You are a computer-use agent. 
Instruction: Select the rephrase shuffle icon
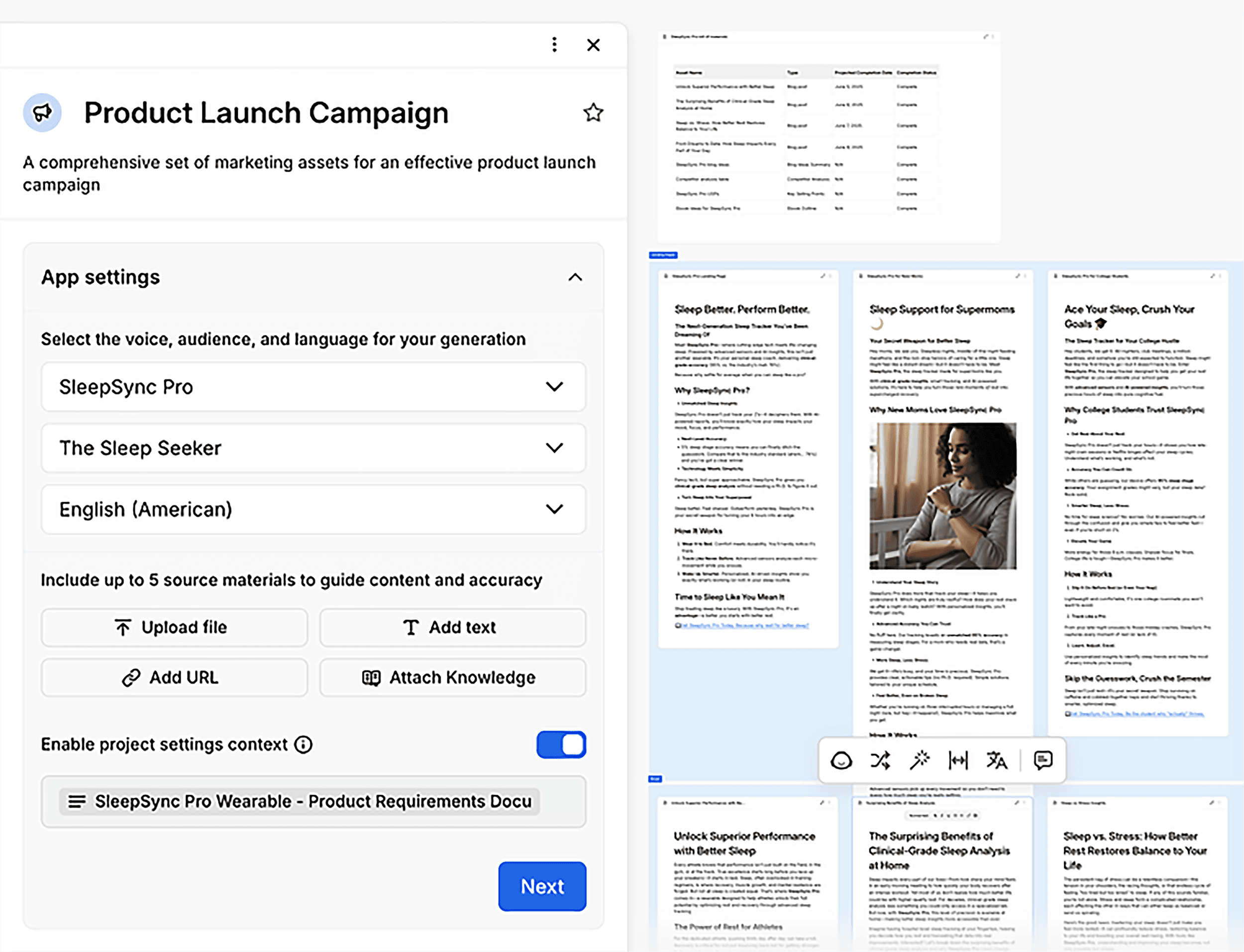pos(881,760)
